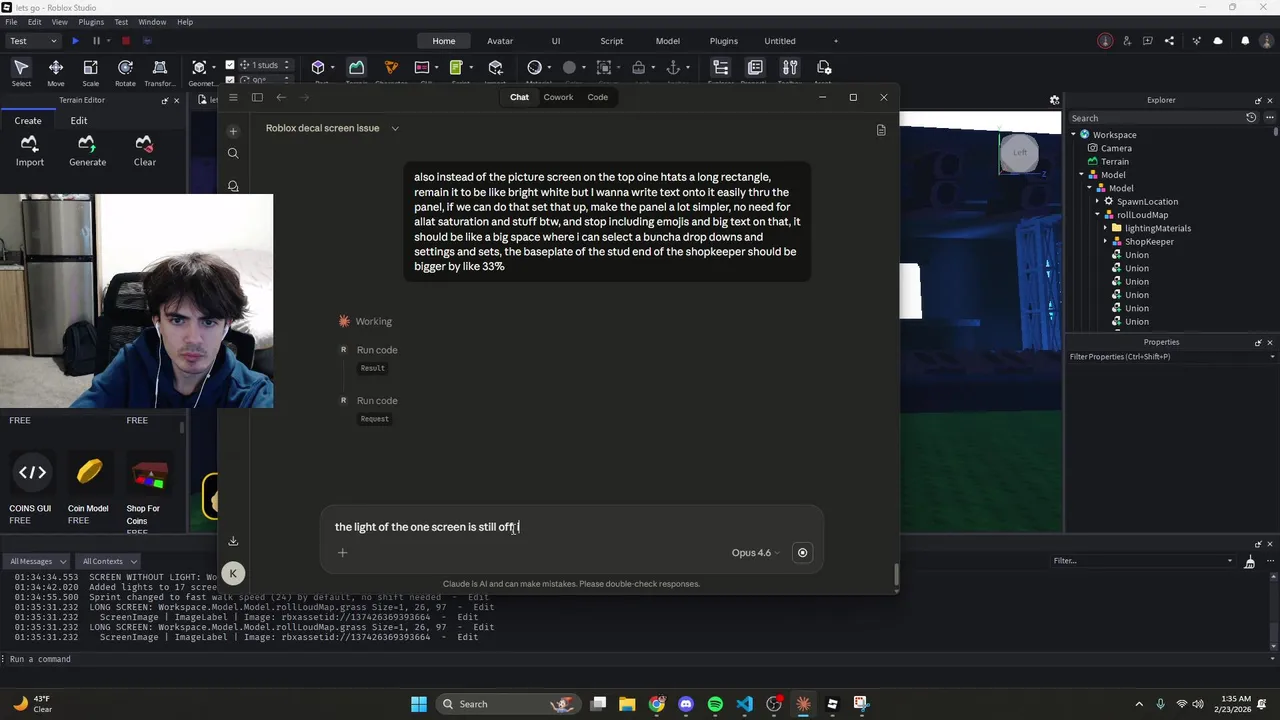Activate the Transform tool

pos(159,72)
